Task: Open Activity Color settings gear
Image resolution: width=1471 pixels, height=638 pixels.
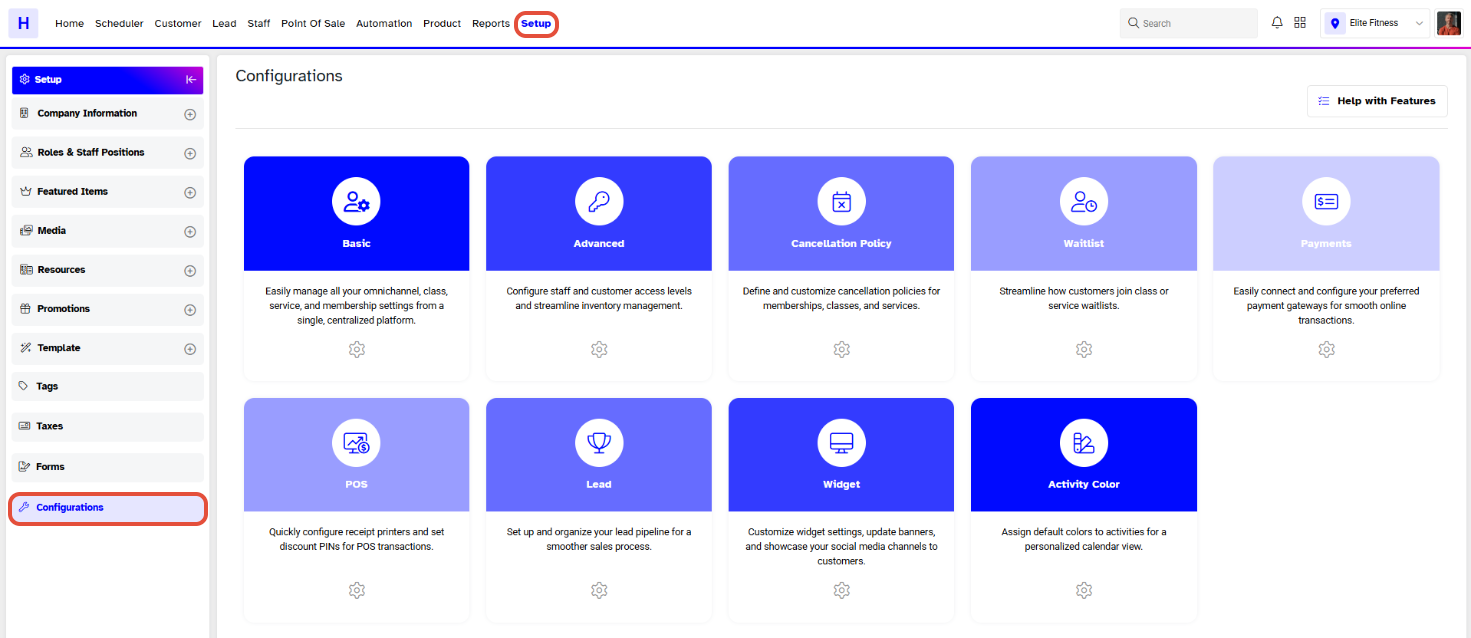Action: (1084, 590)
